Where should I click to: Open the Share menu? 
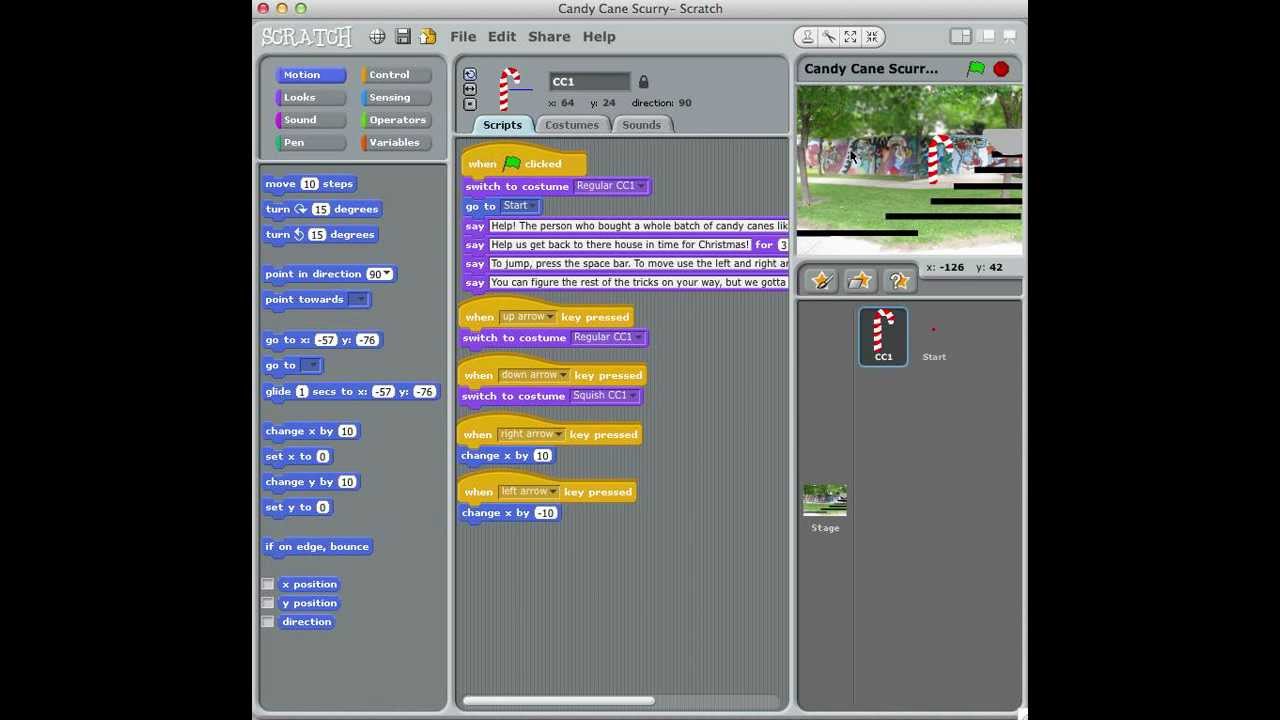549,37
